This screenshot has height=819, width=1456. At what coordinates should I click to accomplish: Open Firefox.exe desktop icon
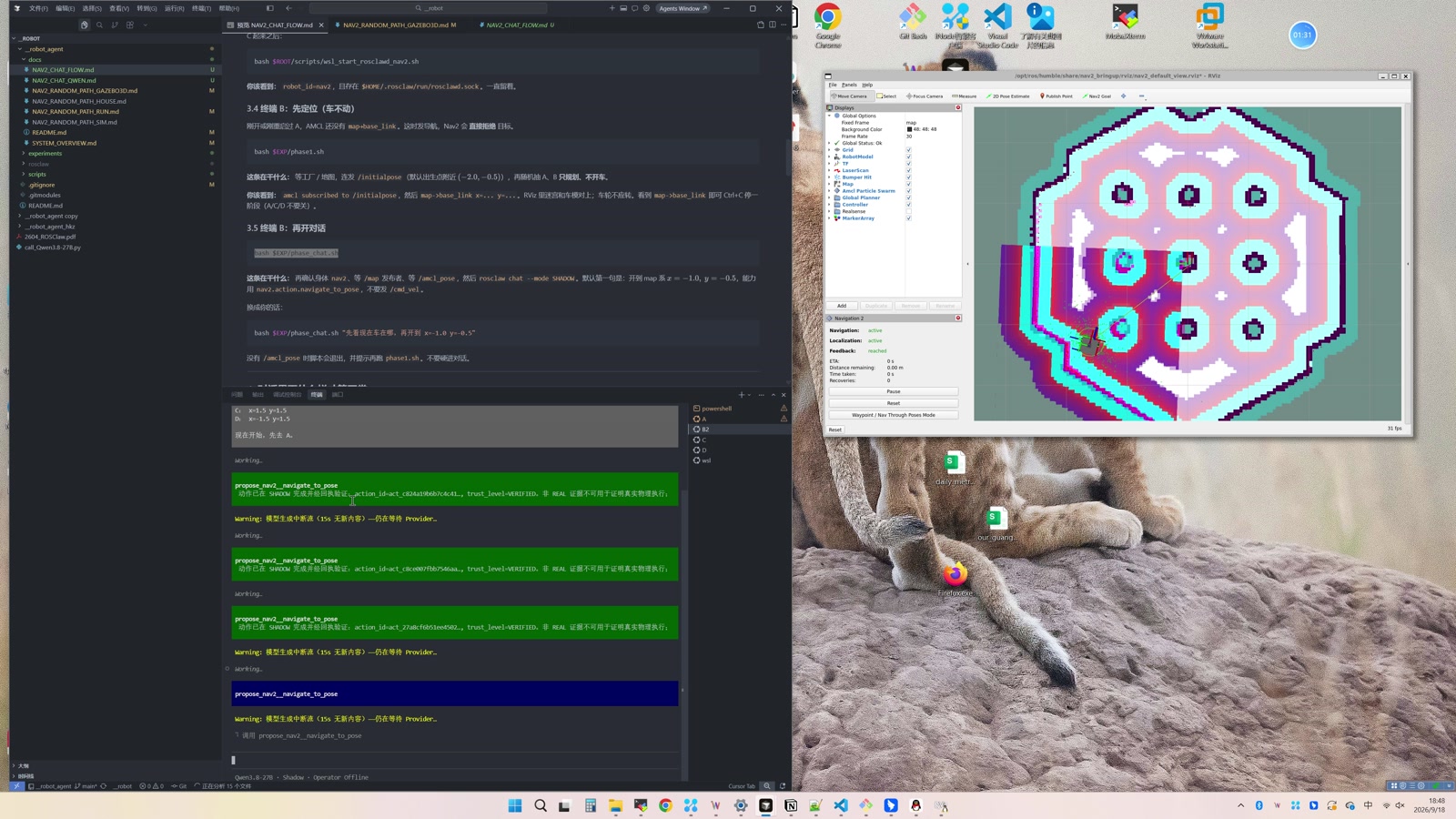point(955,579)
